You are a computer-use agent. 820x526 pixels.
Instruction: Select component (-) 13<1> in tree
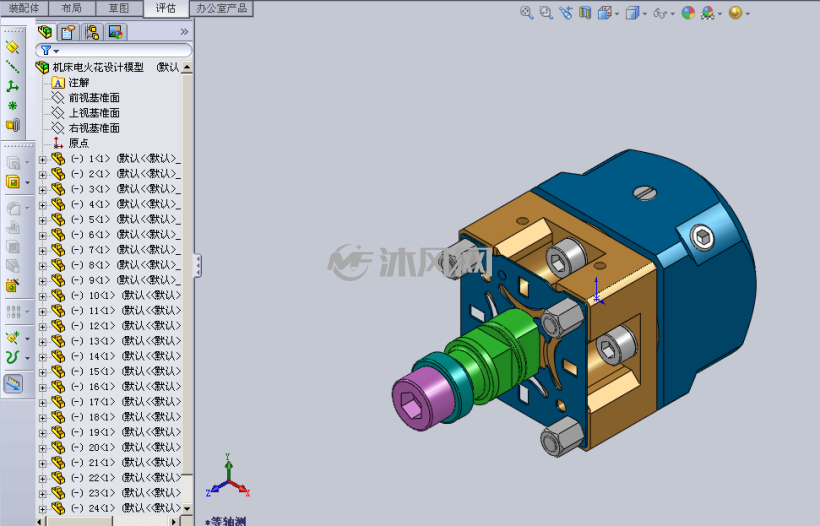coord(126,340)
